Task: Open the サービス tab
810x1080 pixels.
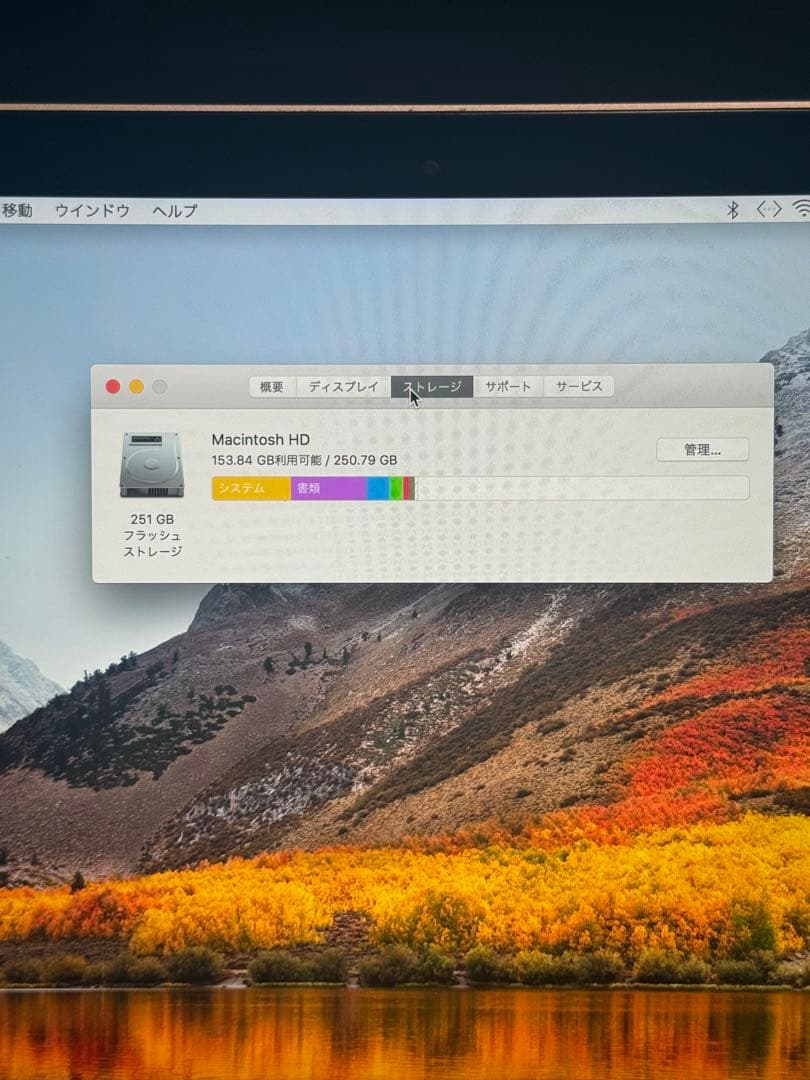Action: click(x=578, y=384)
